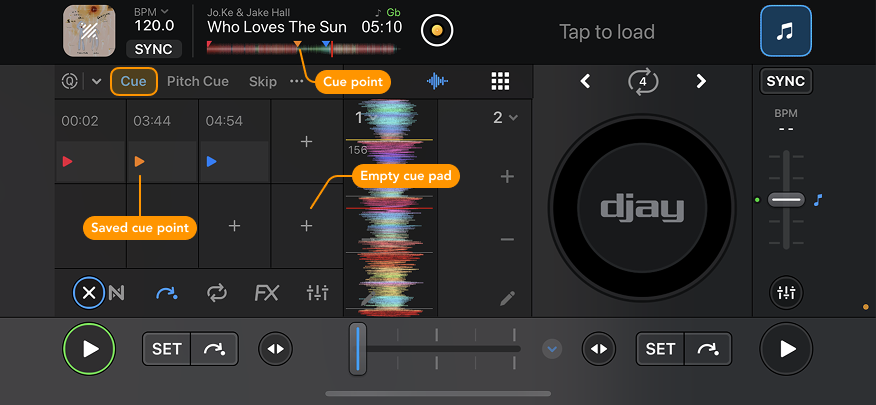Expand the deck 2 chevron selector
The image size is (876, 405).
(505, 118)
